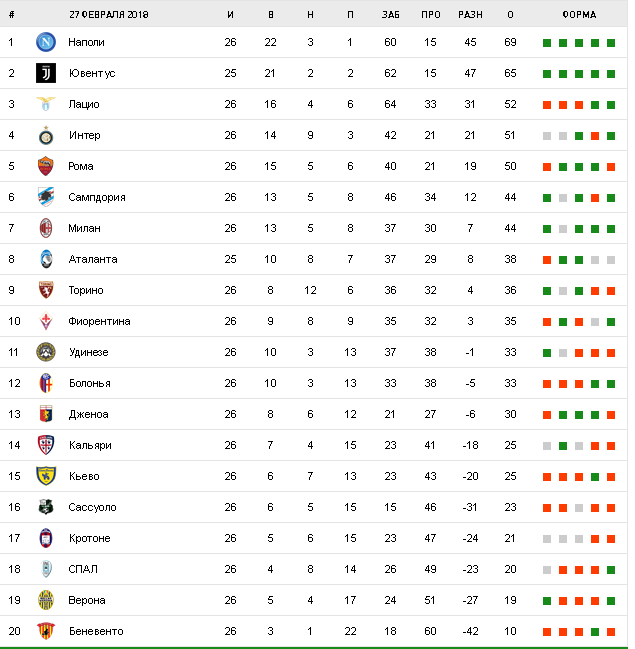
Task: Open the Аталанта team link
Action: pyautogui.click(x=93, y=259)
